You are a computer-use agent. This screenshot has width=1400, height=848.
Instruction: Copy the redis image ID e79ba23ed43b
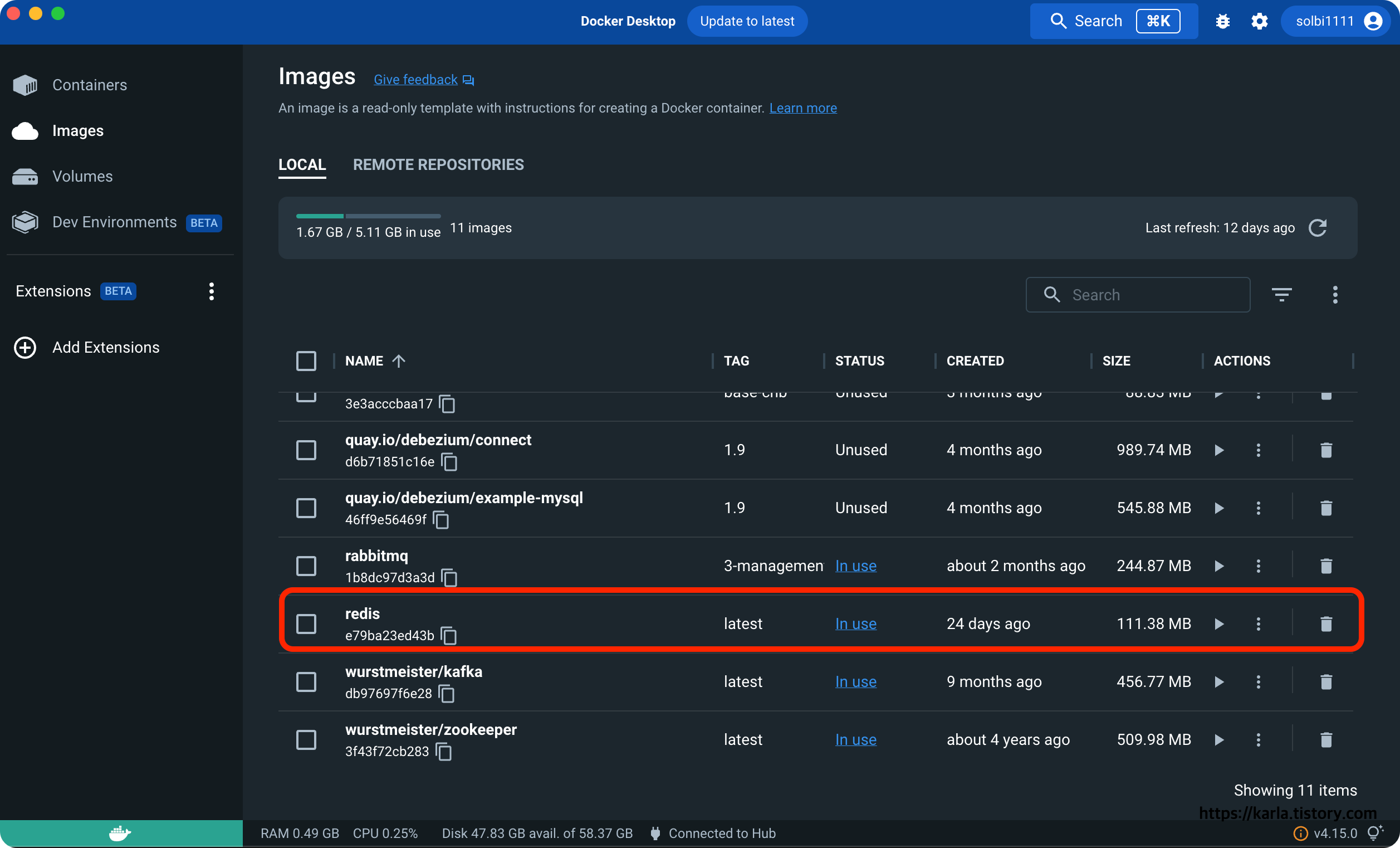(449, 635)
